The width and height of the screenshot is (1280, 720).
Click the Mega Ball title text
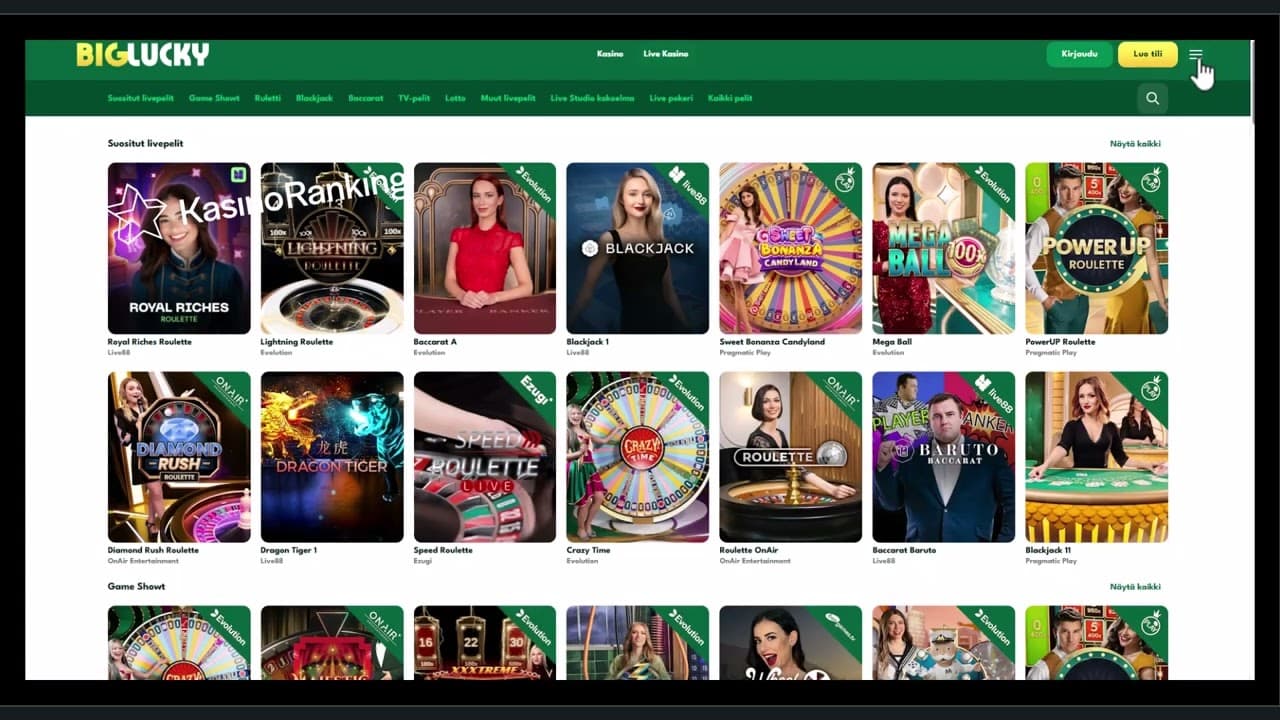892,342
